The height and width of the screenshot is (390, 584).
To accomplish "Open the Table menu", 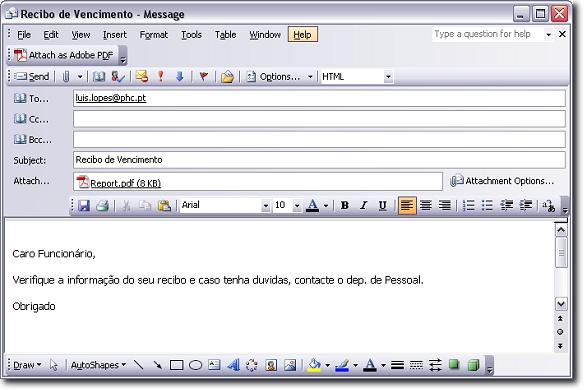I will point(225,35).
